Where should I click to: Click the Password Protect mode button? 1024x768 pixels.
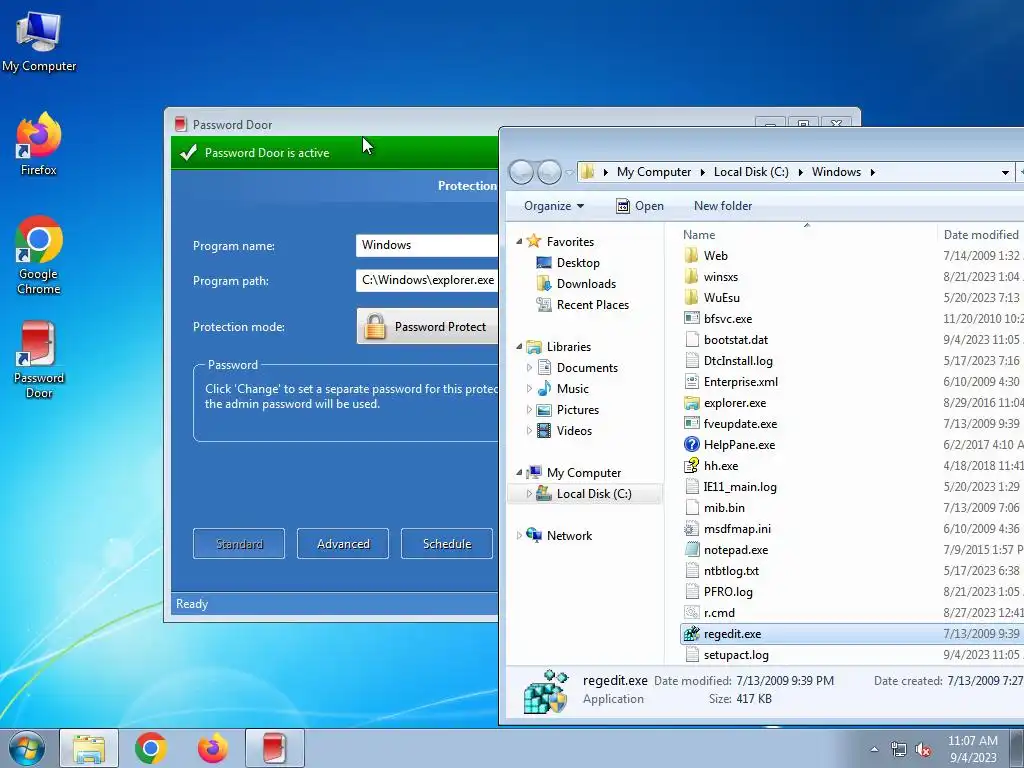coord(427,327)
